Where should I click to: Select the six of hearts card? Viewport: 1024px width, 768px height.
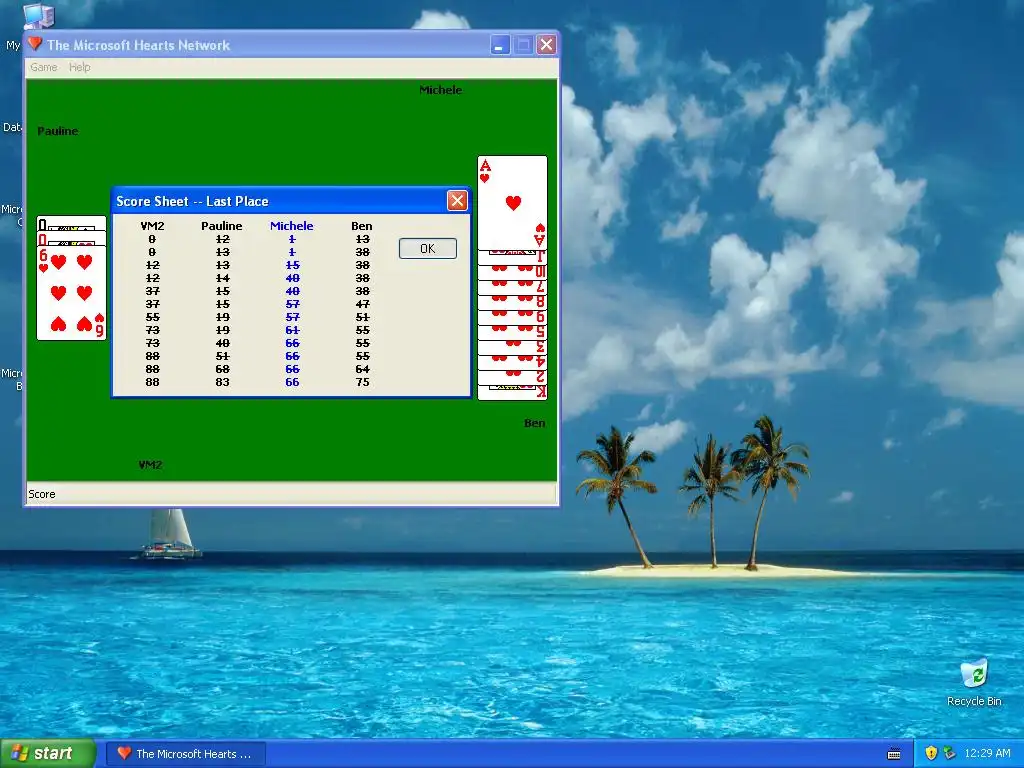click(x=71, y=292)
